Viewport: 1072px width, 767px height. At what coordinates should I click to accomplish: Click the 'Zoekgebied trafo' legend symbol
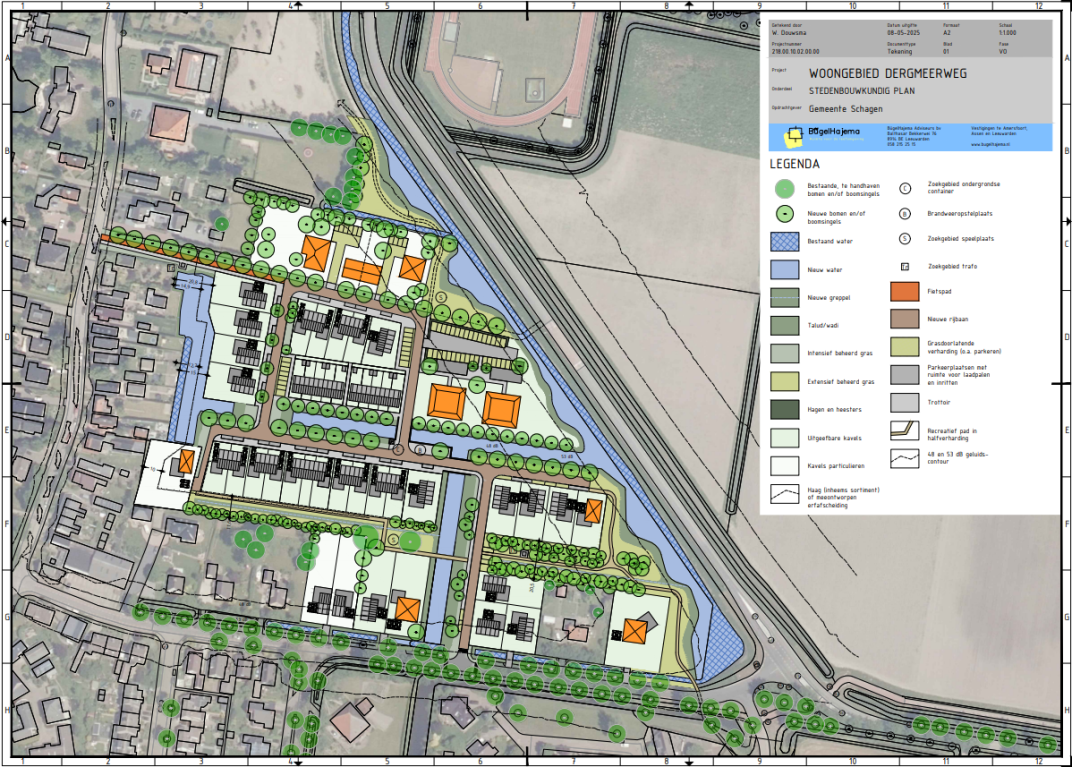coord(904,267)
